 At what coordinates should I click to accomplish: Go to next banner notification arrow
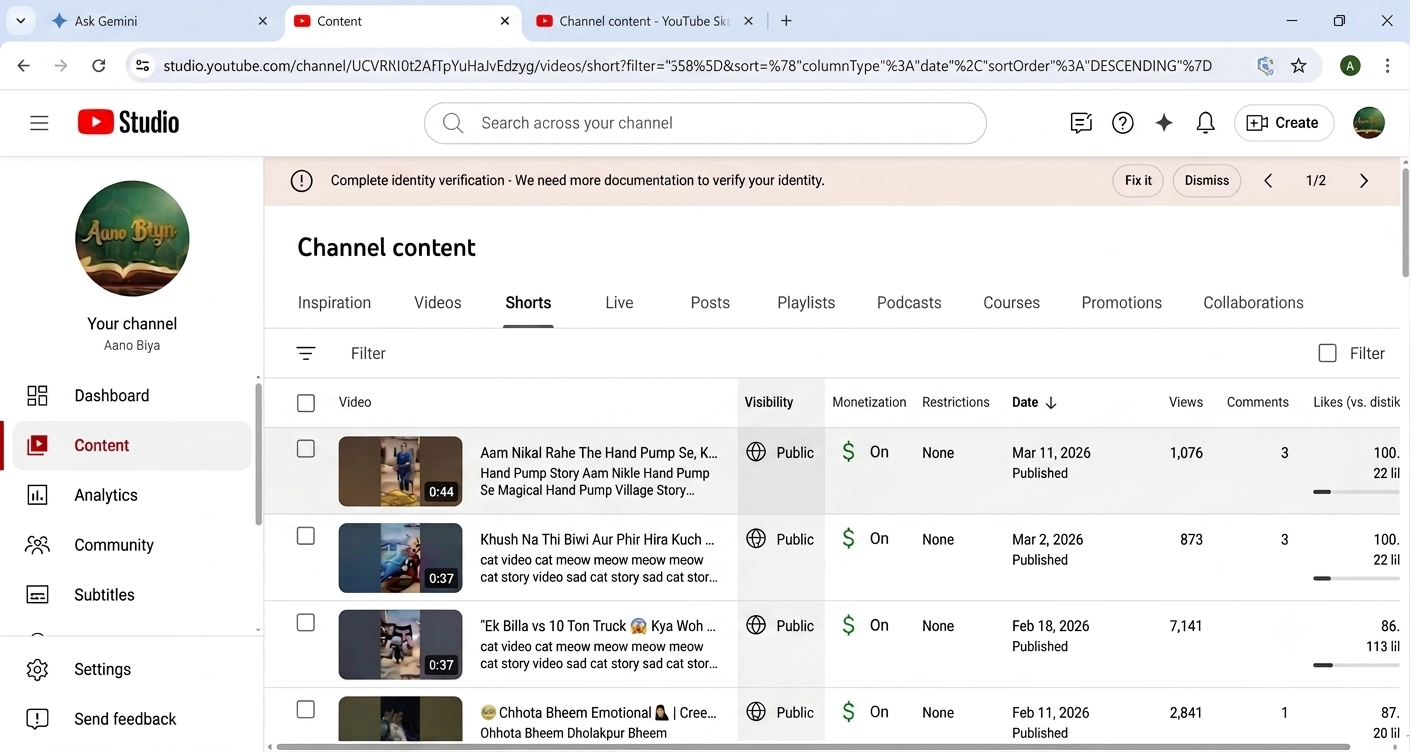(x=1364, y=181)
